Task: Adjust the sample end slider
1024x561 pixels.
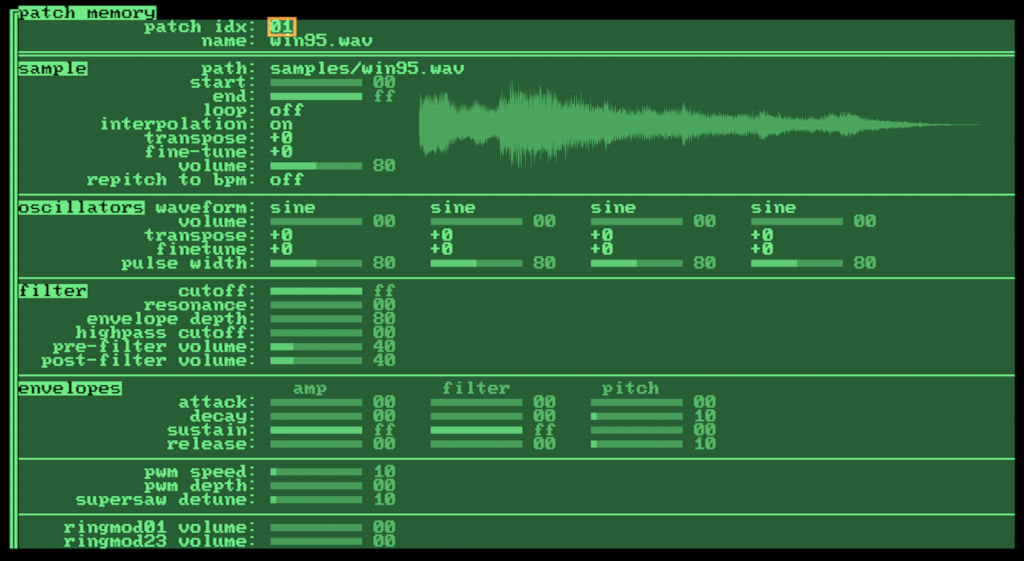Action: click(316, 97)
